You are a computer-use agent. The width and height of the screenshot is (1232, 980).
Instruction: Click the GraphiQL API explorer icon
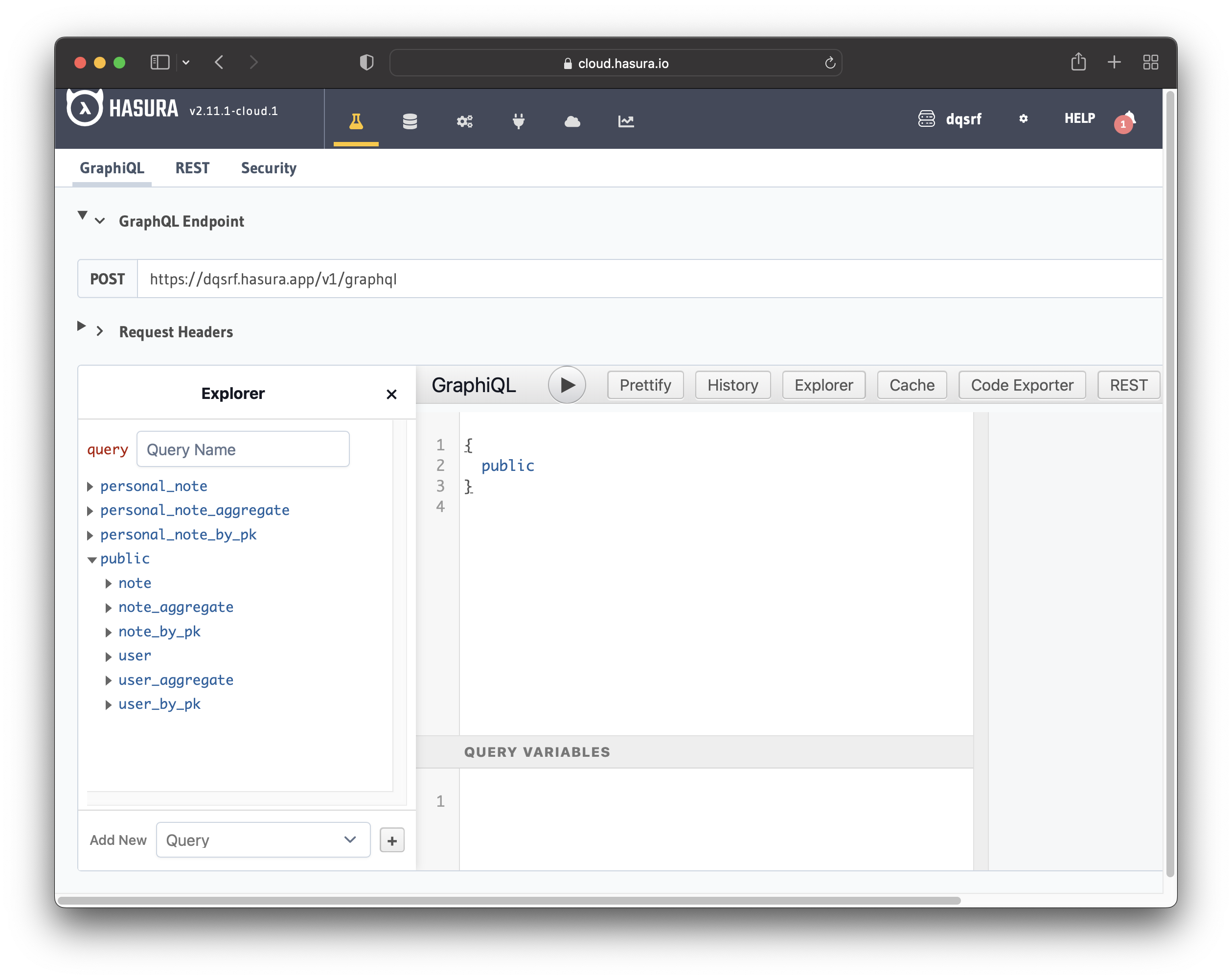pos(358,120)
